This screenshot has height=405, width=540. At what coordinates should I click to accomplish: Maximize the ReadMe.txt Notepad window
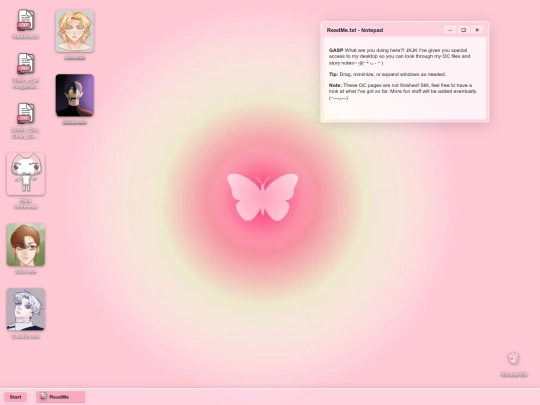pos(464,30)
